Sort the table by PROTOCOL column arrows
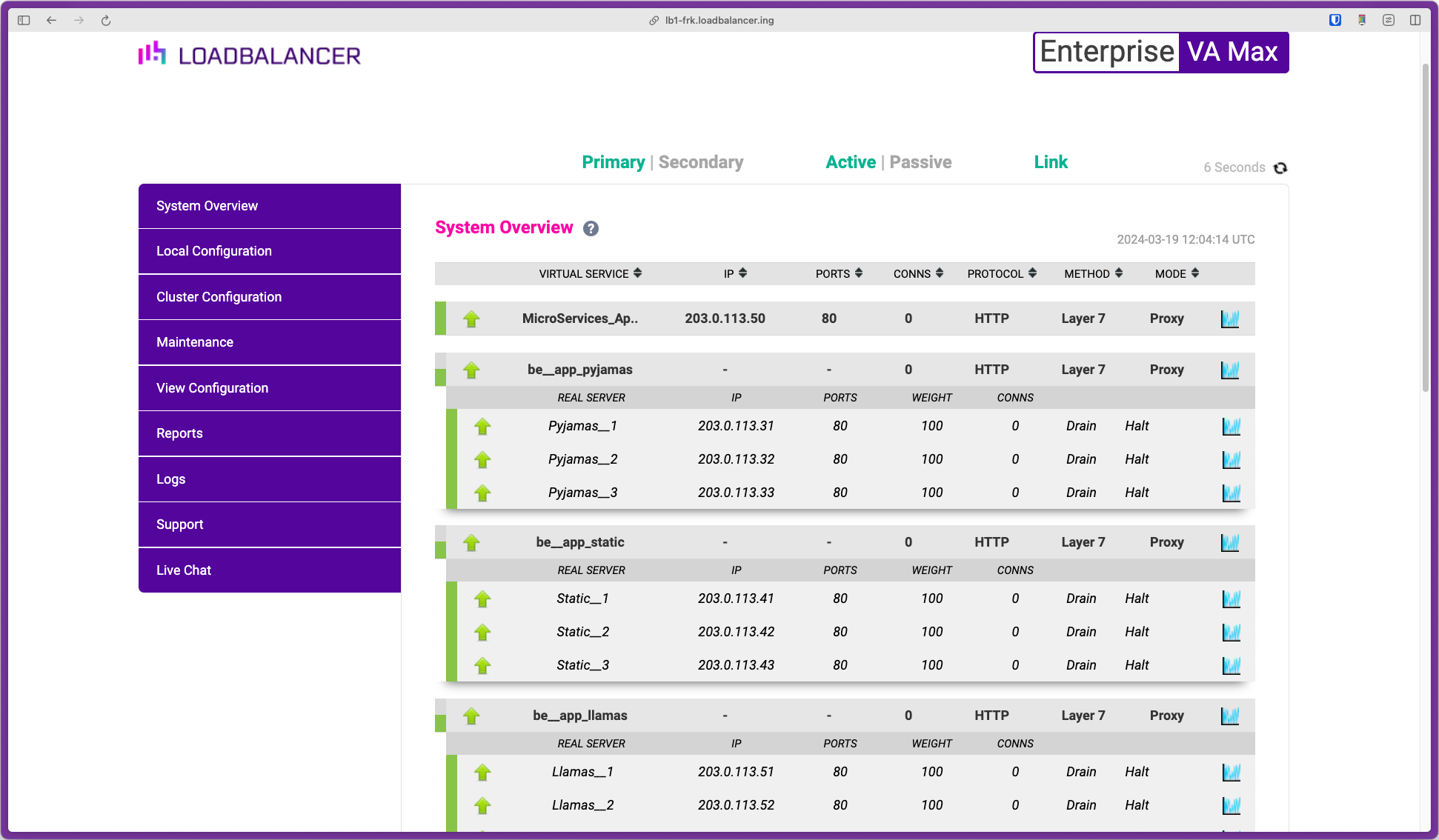The image size is (1439, 840). [1032, 273]
